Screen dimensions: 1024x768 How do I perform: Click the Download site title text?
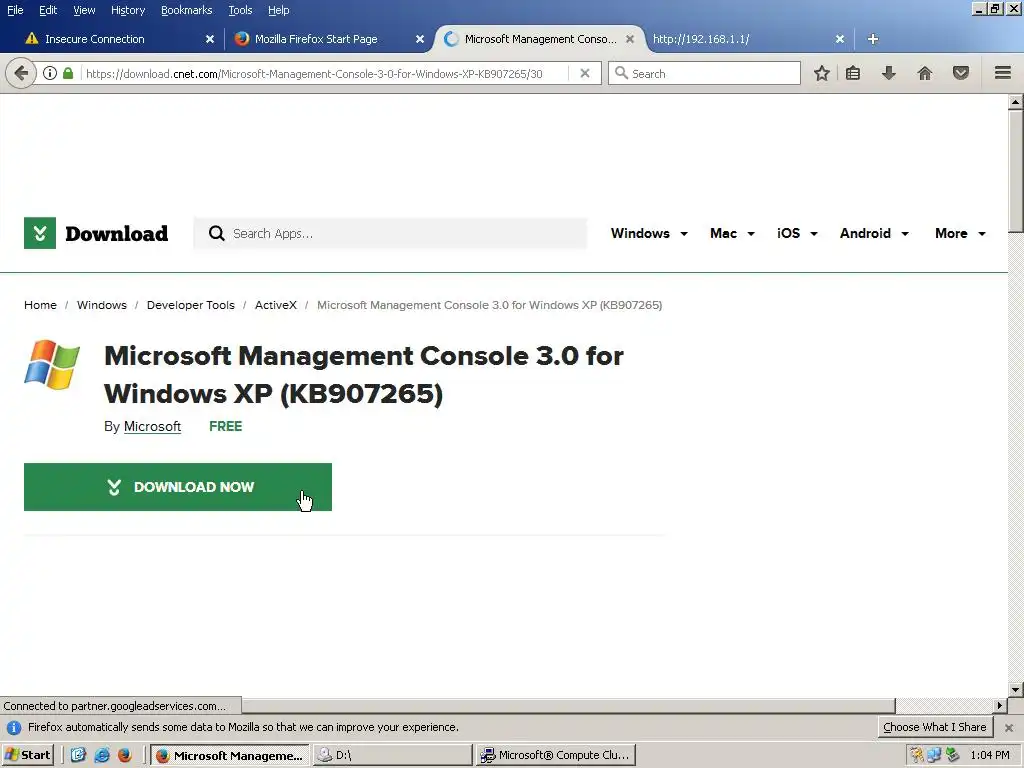pyautogui.click(x=116, y=233)
